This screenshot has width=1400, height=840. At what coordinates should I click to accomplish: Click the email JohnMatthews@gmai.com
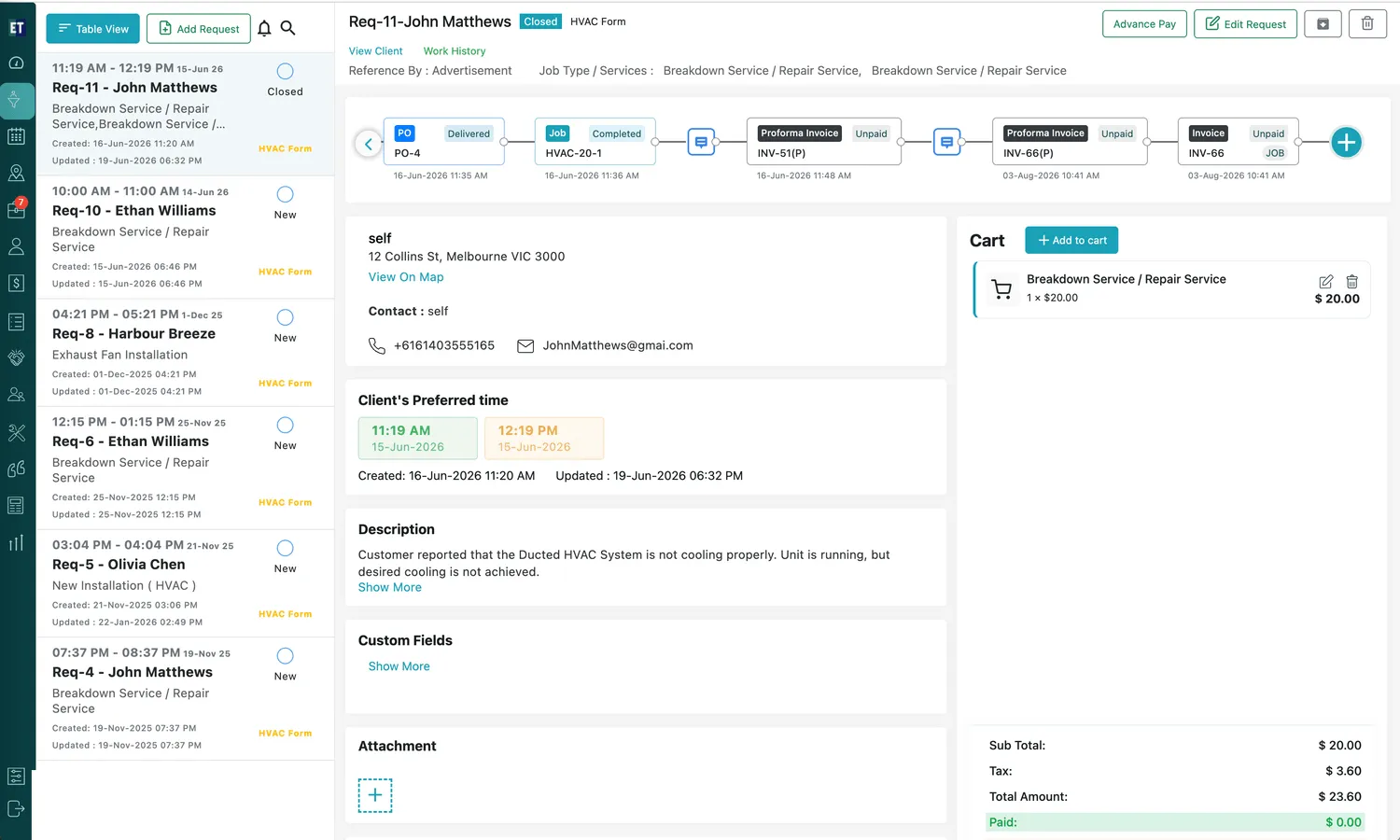[618, 345]
